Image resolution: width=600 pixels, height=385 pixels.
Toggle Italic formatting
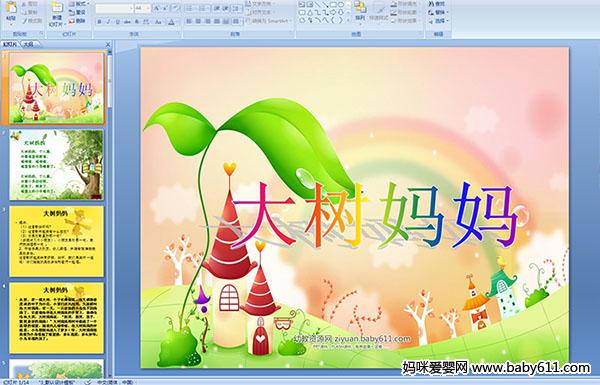click(x=108, y=22)
